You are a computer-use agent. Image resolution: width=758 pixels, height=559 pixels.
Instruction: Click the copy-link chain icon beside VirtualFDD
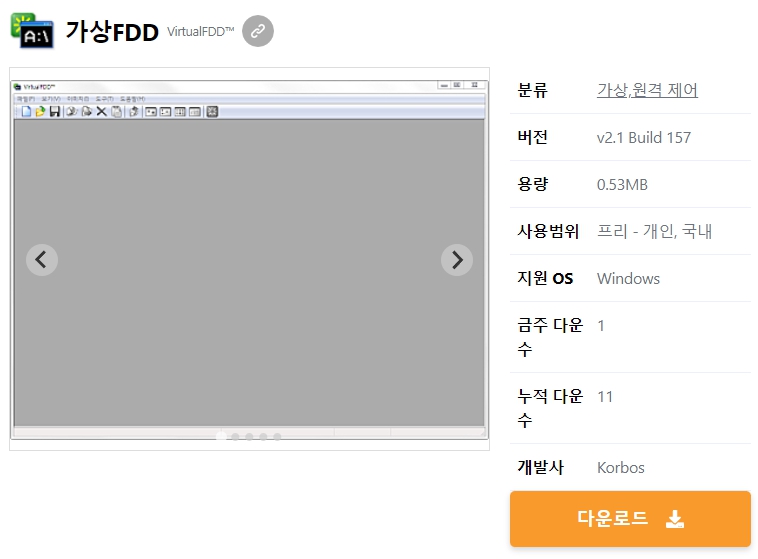[258, 31]
